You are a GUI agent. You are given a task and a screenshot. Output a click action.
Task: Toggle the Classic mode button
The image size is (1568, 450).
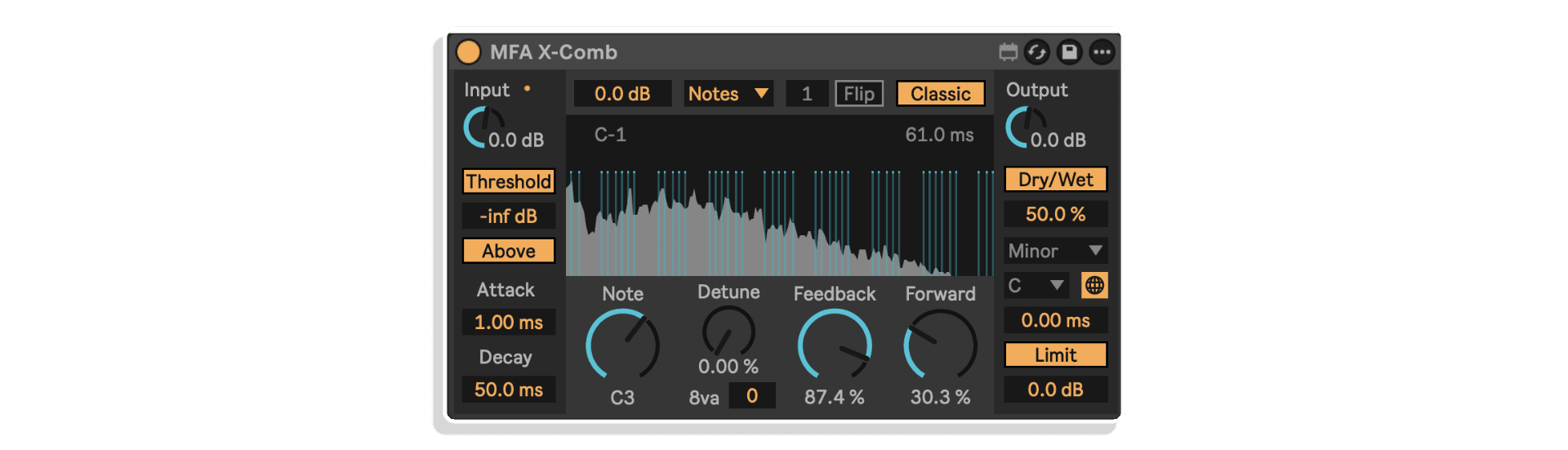941,94
